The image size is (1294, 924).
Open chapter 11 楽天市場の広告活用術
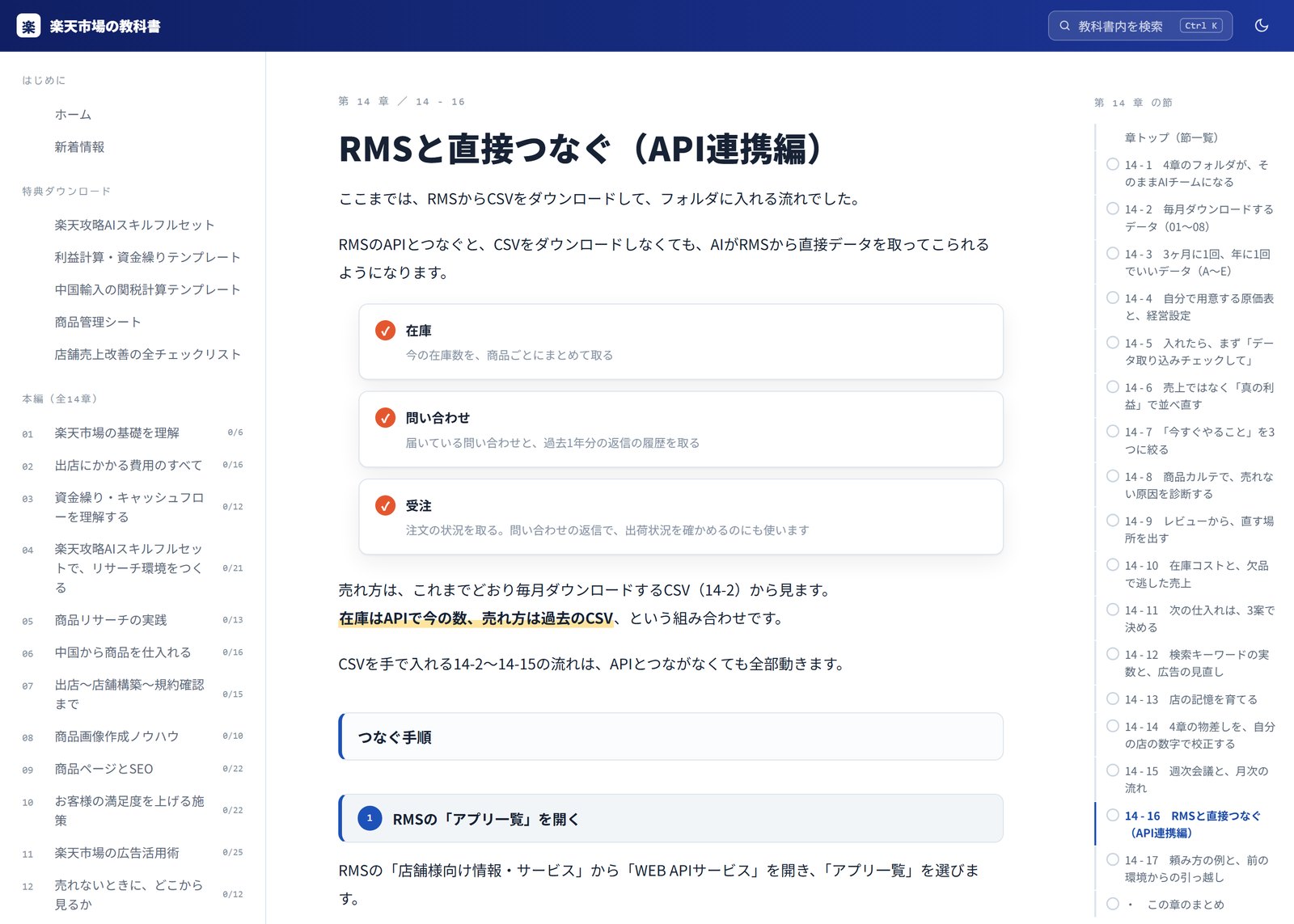116,853
